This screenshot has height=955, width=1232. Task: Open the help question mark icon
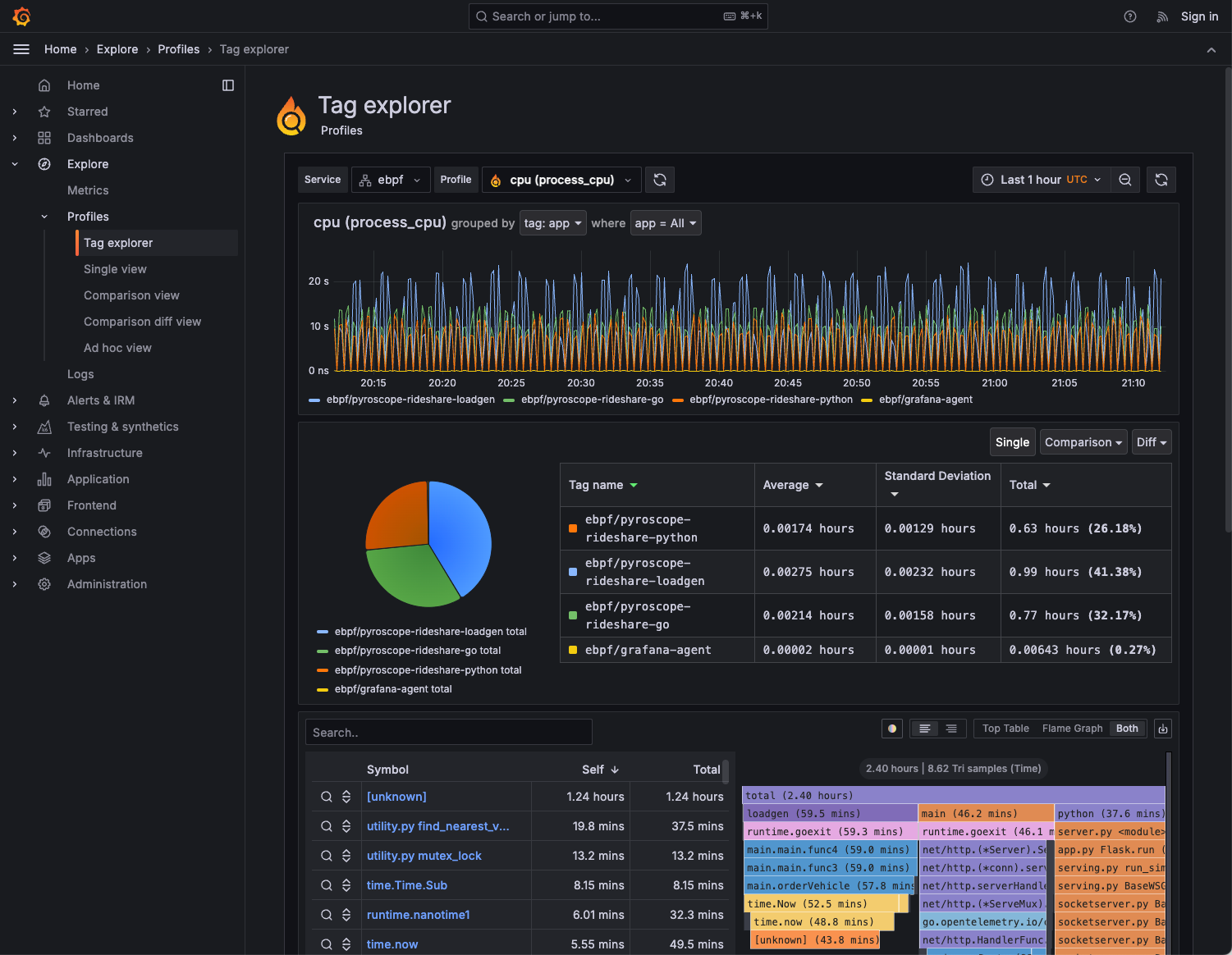1130,16
